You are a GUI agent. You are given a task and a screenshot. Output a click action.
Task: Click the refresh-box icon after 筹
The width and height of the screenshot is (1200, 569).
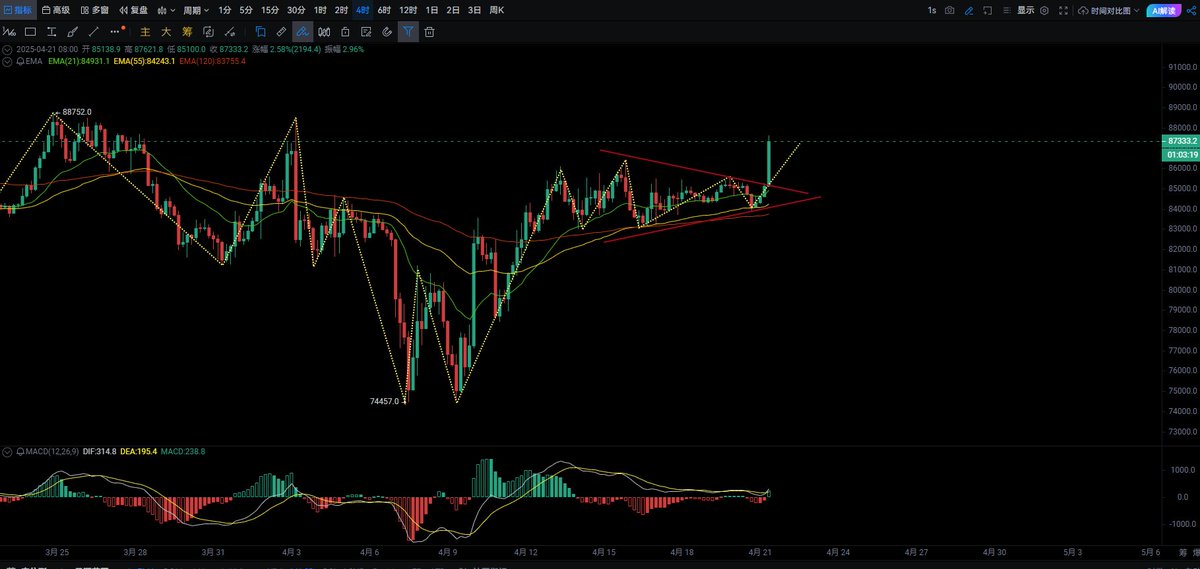[210, 32]
